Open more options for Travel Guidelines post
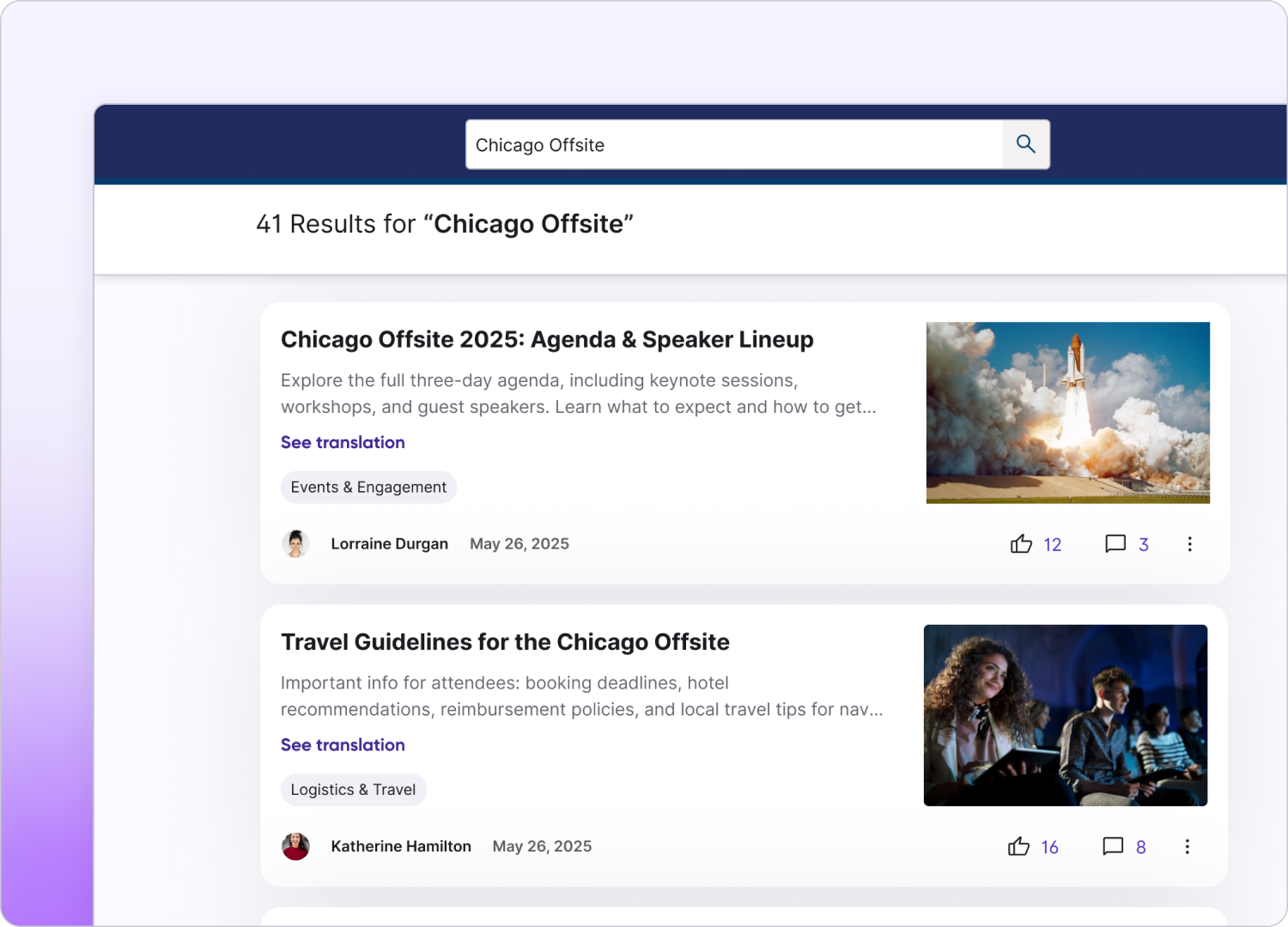This screenshot has width=1288, height=927. (1187, 847)
